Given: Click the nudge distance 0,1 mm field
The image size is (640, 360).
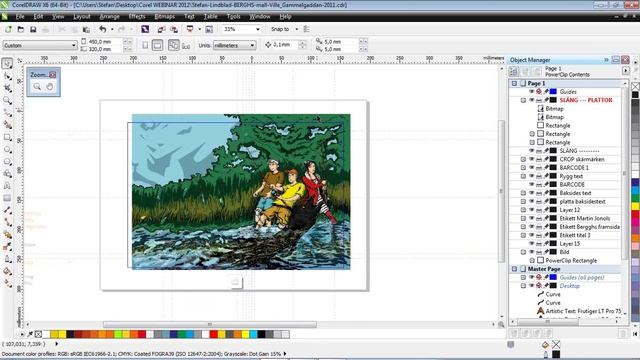Looking at the screenshot, I should click(285, 45).
